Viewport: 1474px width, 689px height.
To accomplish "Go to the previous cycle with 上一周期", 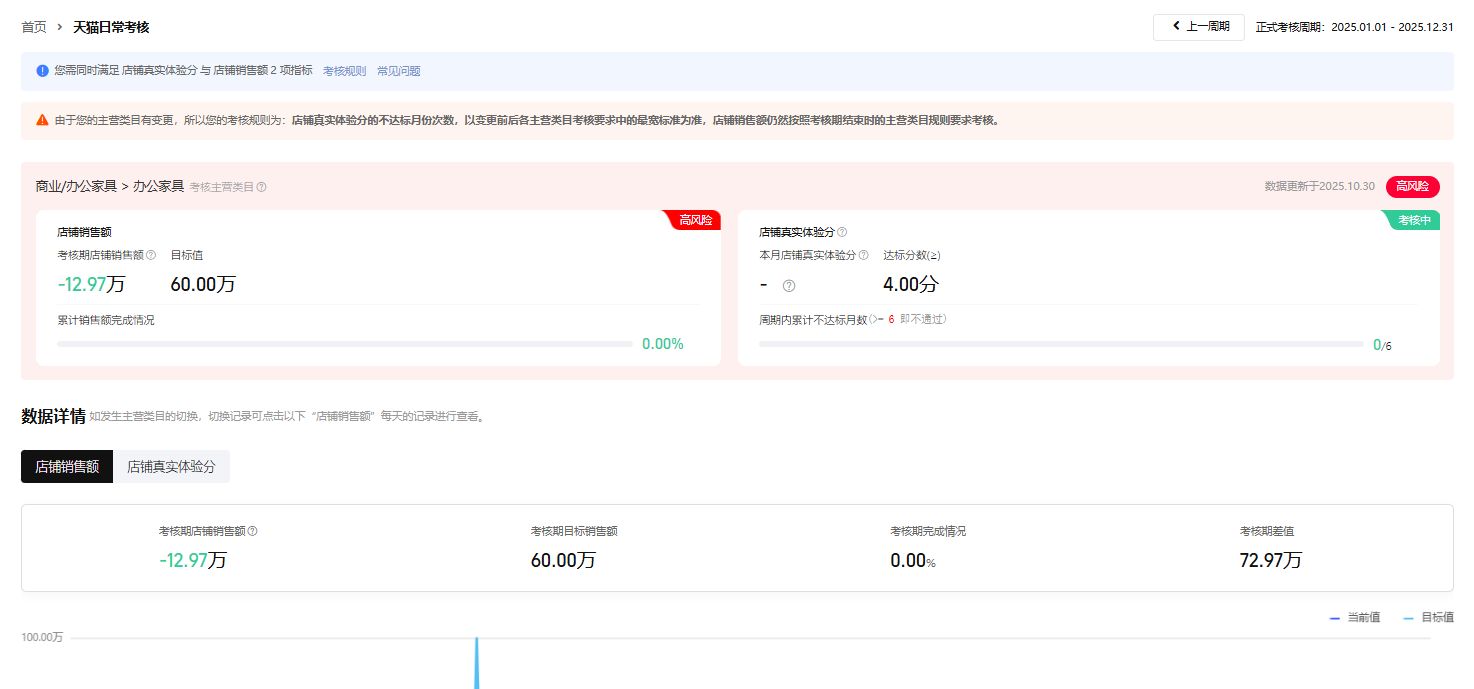I will pyautogui.click(x=1199, y=27).
